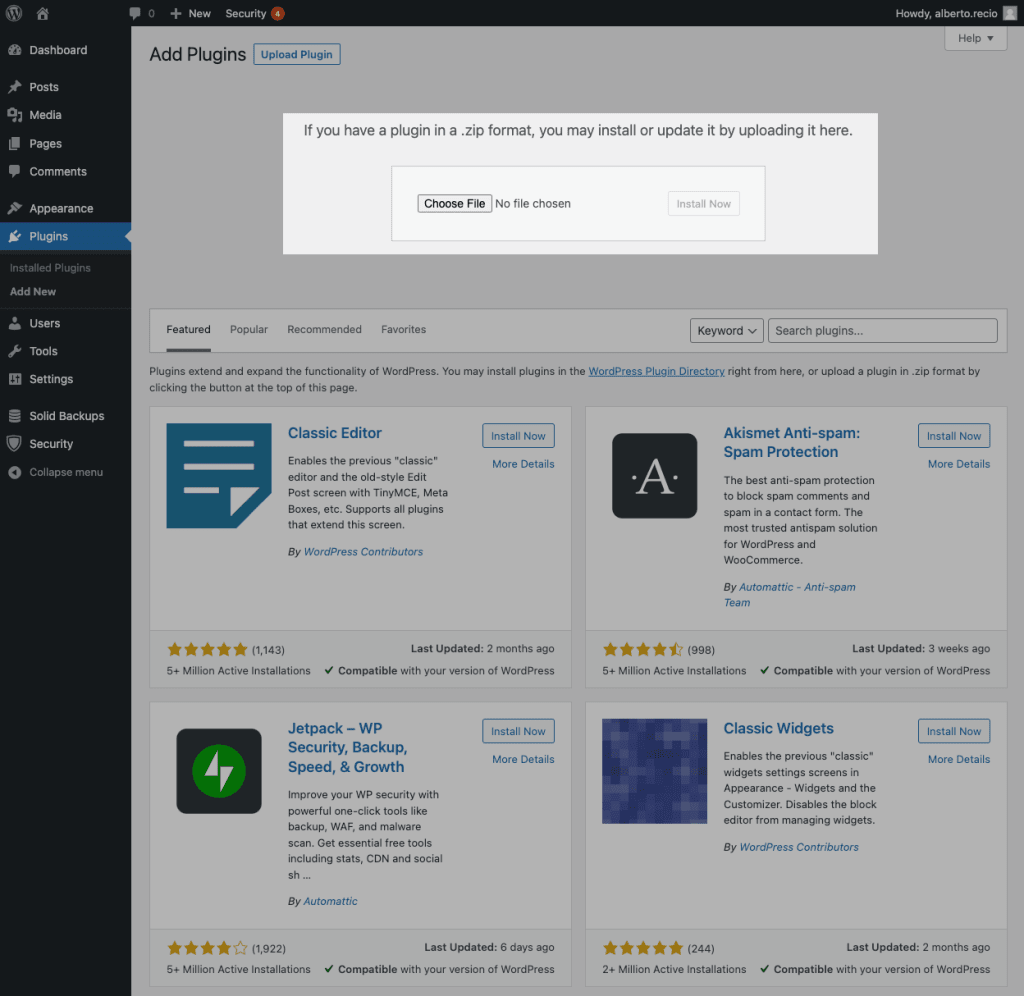Open More Details for Jetpack
This screenshot has height=996, width=1024.
[x=523, y=759]
